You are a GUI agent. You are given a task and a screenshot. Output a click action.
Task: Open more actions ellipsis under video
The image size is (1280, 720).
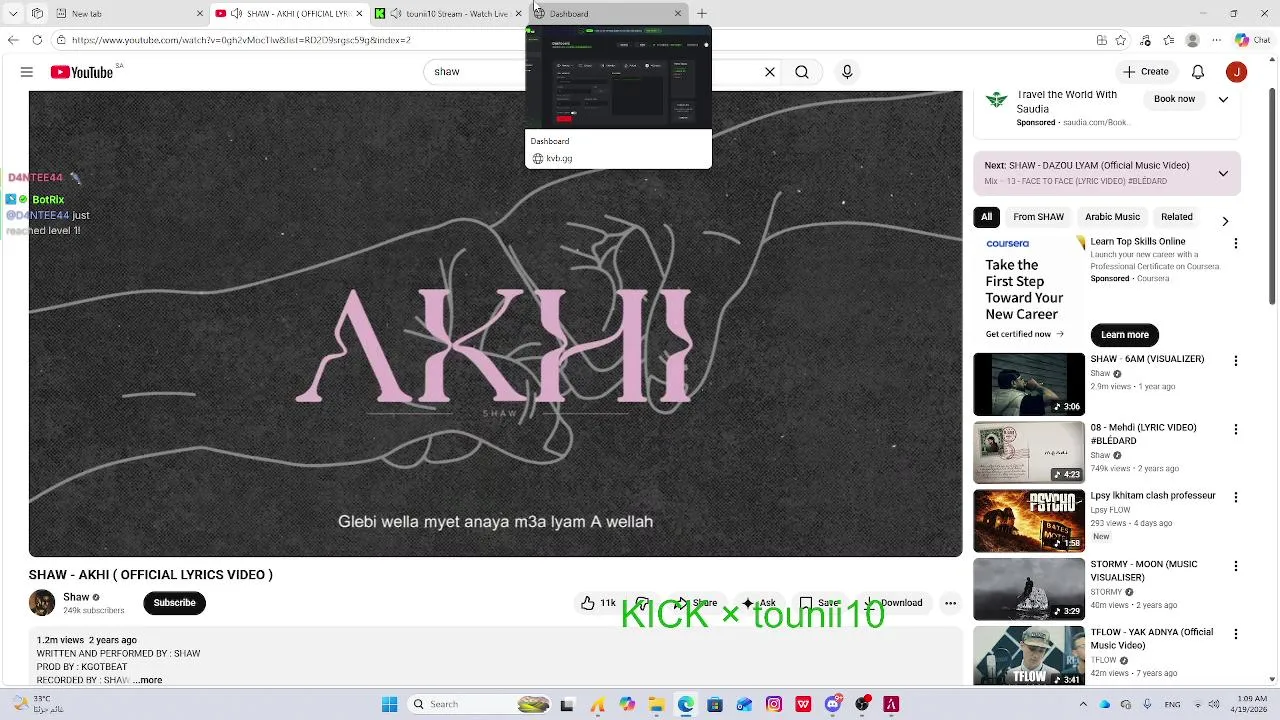(951, 603)
